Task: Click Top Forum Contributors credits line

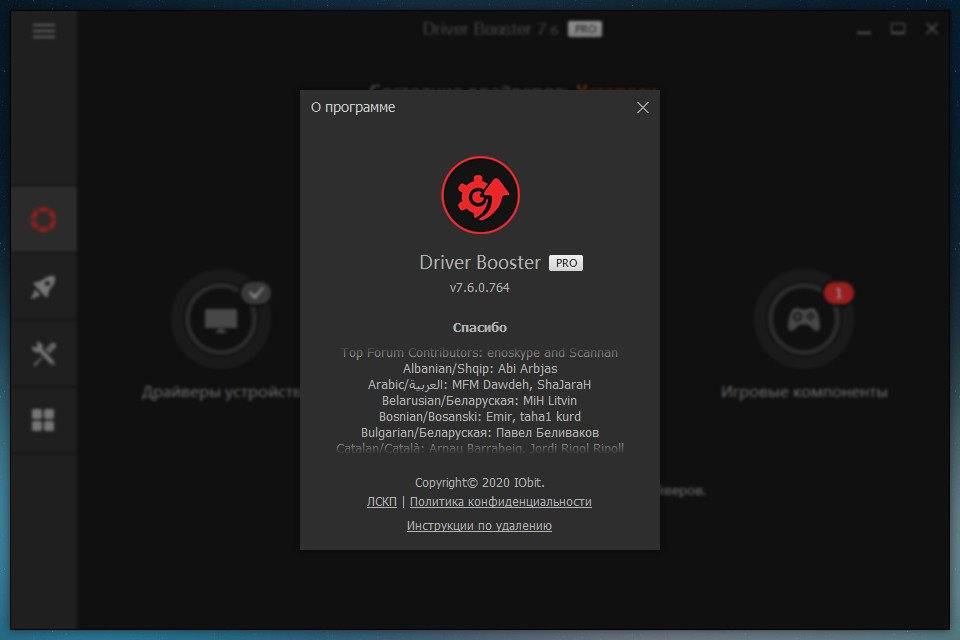Action: pos(479,353)
